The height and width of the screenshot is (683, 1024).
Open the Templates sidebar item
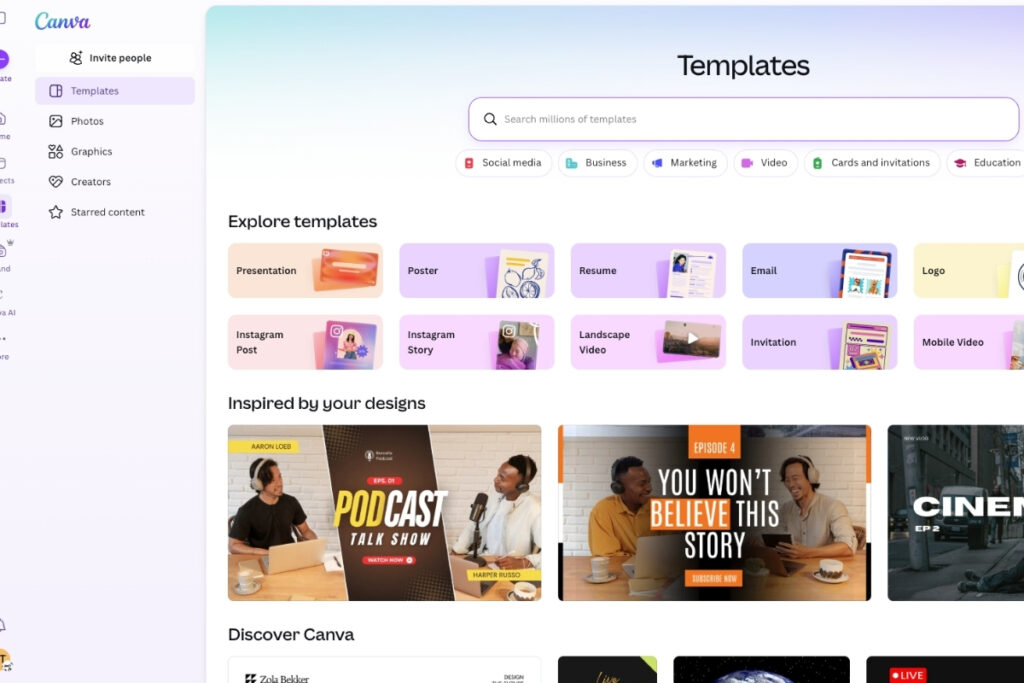click(115, 91)
